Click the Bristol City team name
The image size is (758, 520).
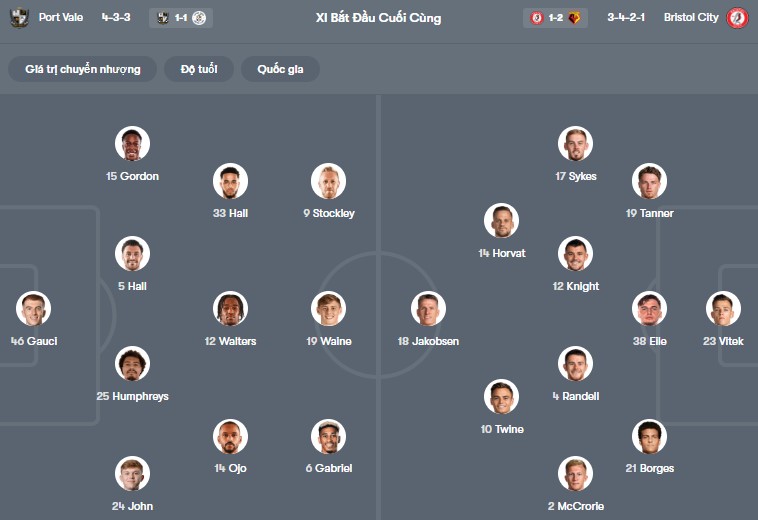691,18
